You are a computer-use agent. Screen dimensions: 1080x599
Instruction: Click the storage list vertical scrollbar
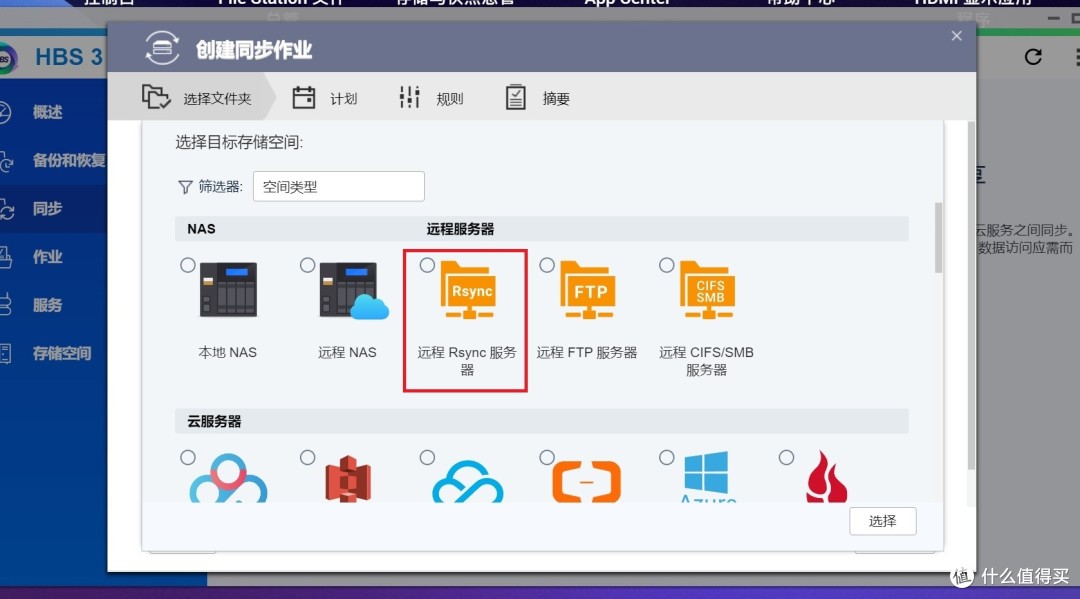point(938,238)
